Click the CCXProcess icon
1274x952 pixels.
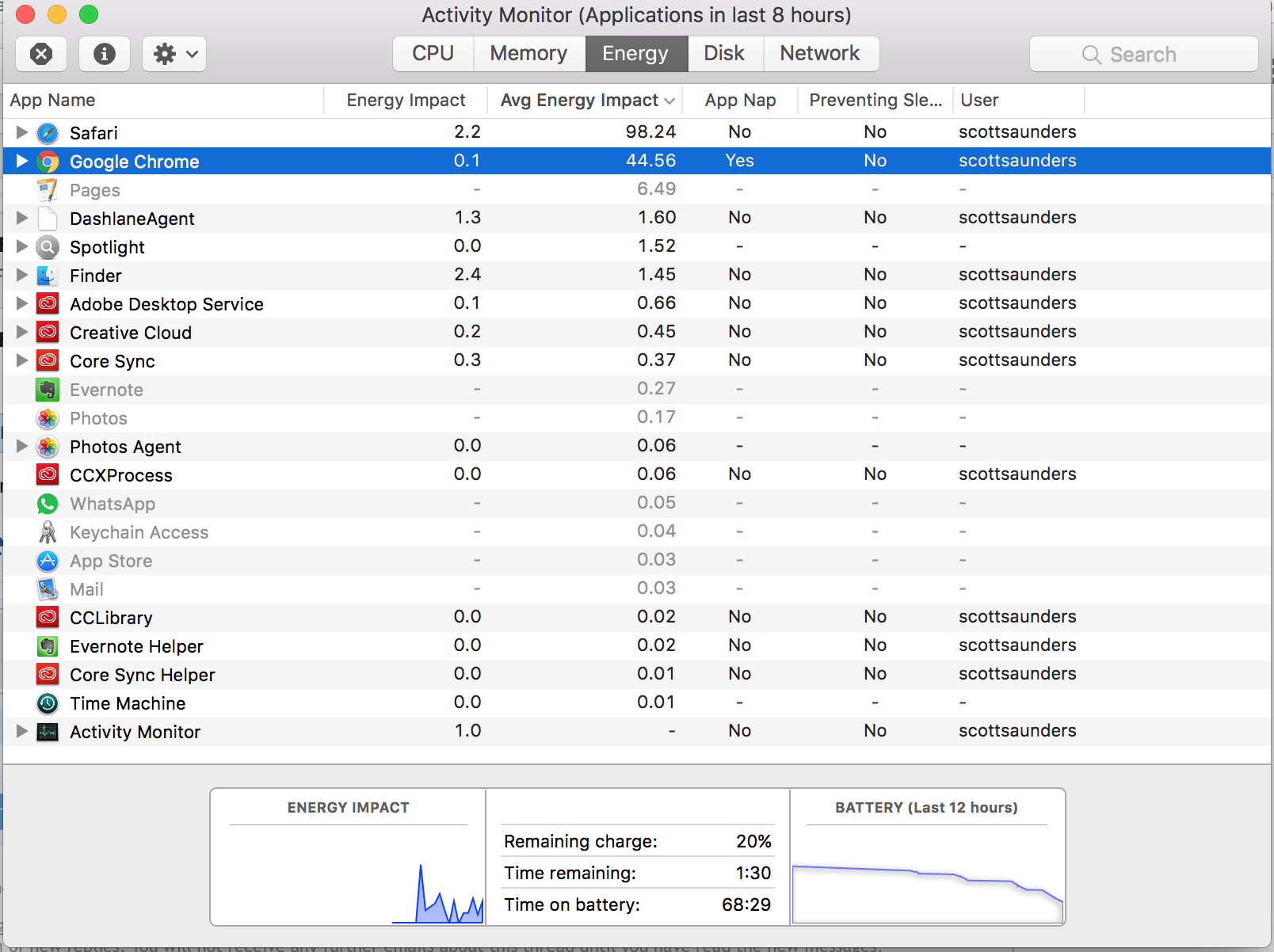(48, 475)
